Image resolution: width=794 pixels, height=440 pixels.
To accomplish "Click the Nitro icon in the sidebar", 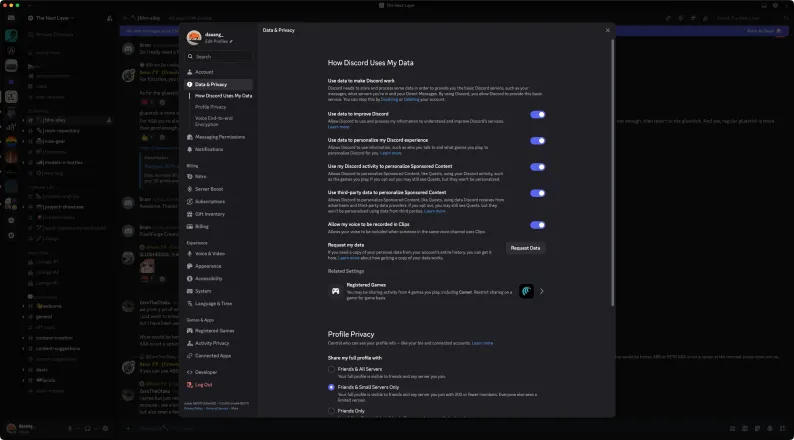I will point(190,177).
